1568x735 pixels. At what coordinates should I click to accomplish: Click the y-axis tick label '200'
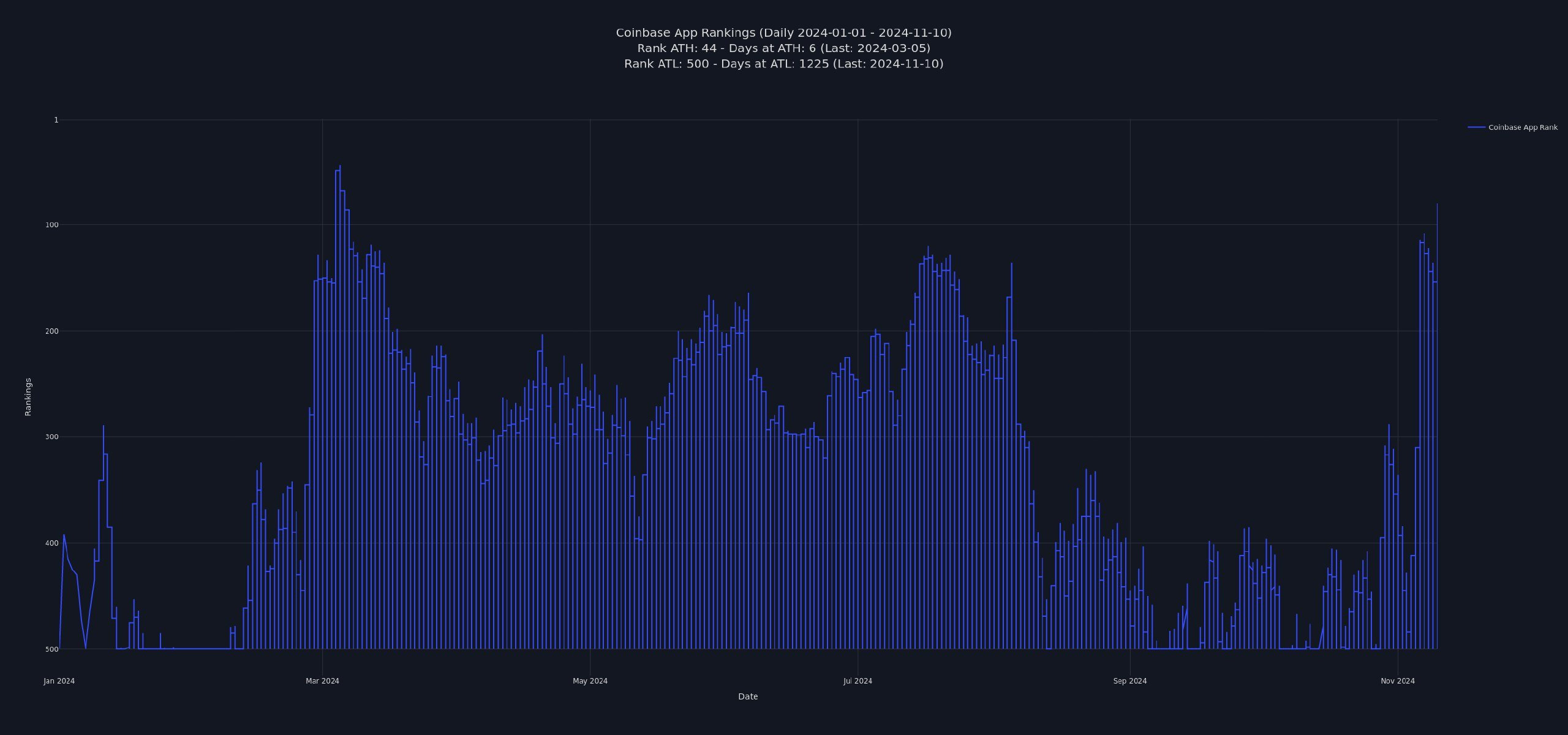52,331
